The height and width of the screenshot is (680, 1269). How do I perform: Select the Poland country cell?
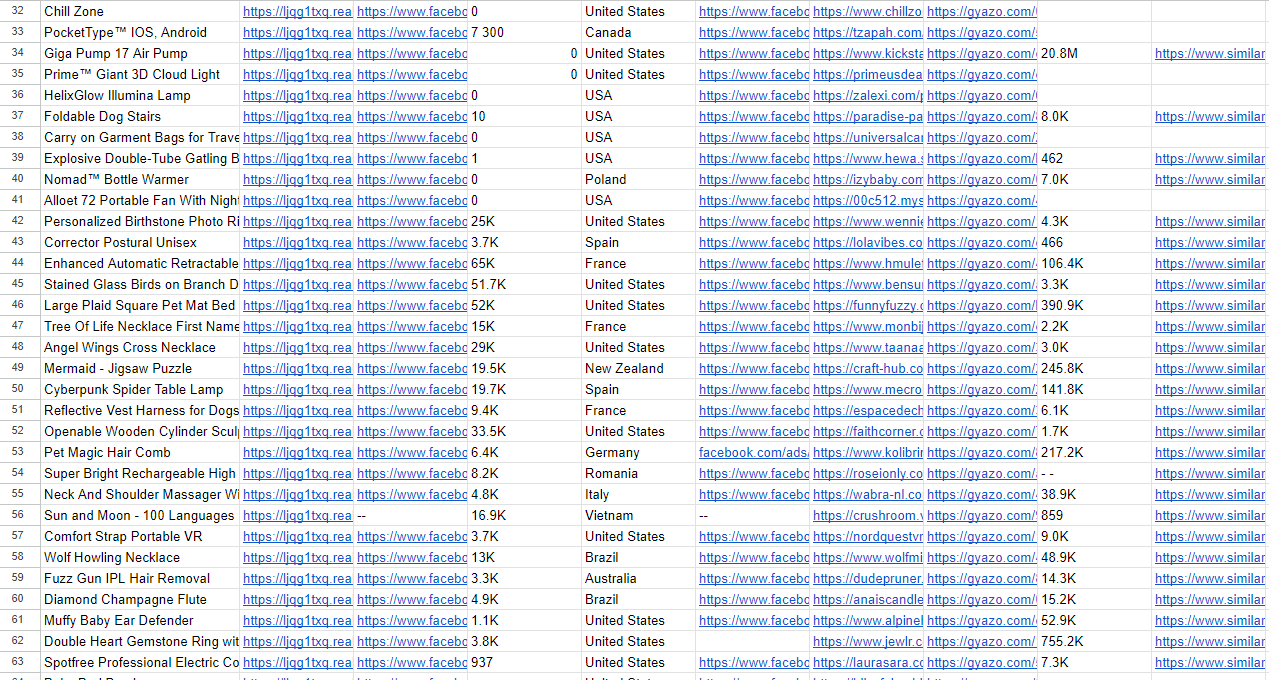638,180
